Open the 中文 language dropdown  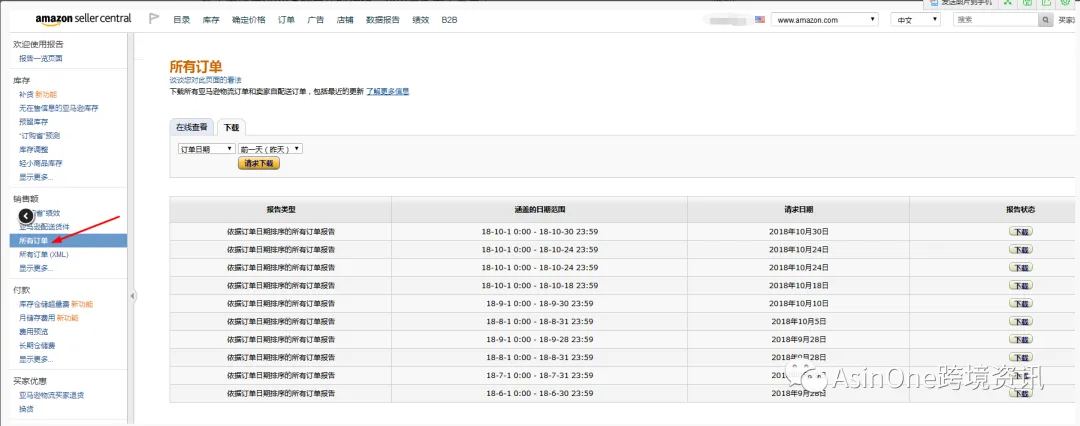(915, 20)
